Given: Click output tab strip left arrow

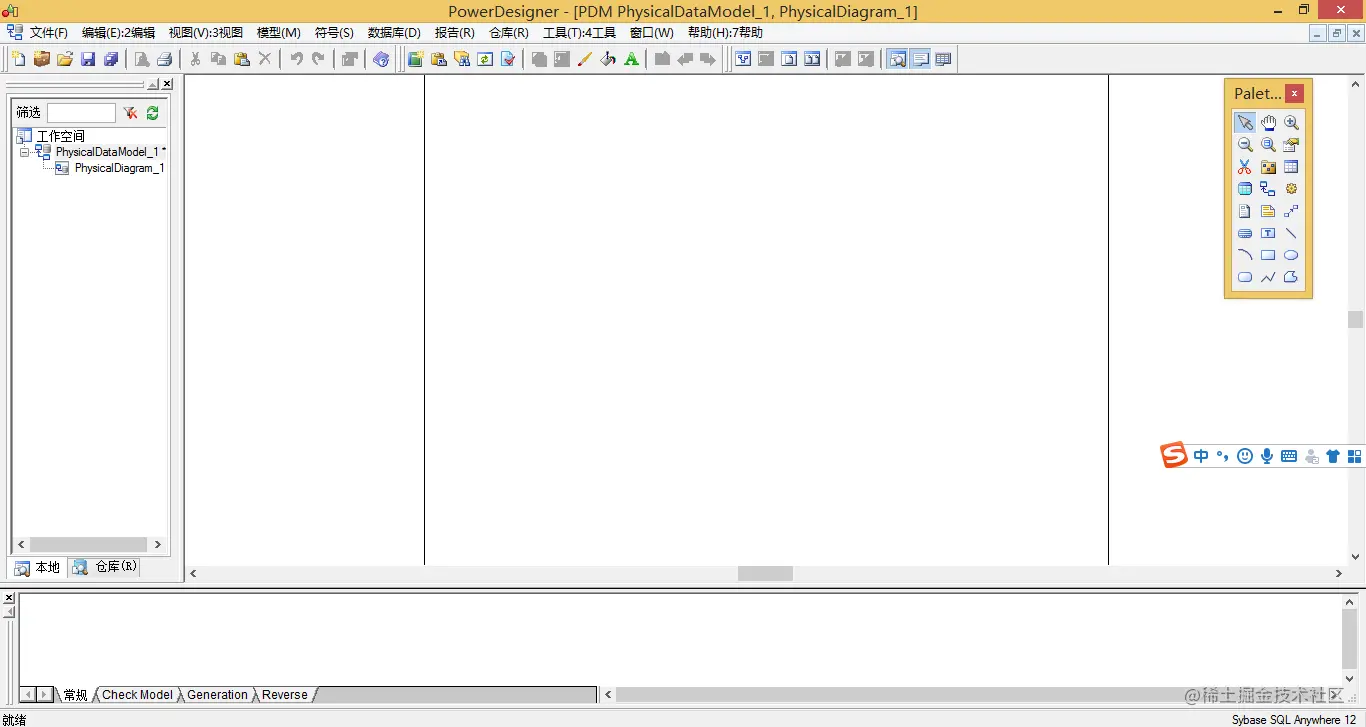Looking at the screenshot, I should (28, 694).
